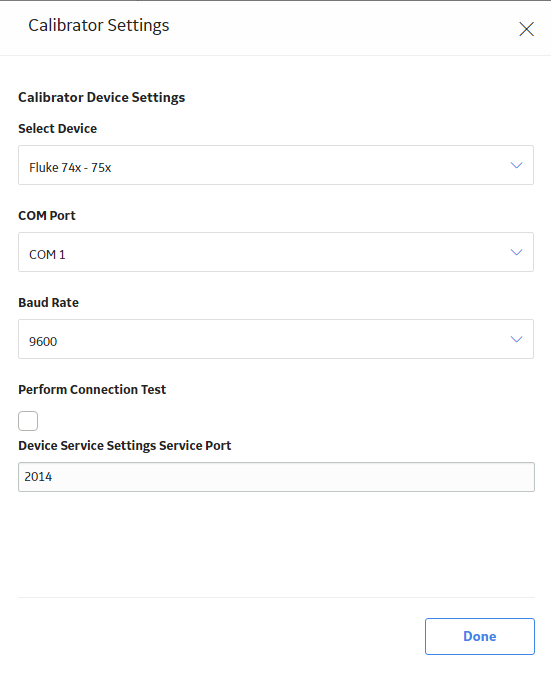The image size is (551, 678).
Task: Click the Calibrator Settings dialog title
Action: 99,26
